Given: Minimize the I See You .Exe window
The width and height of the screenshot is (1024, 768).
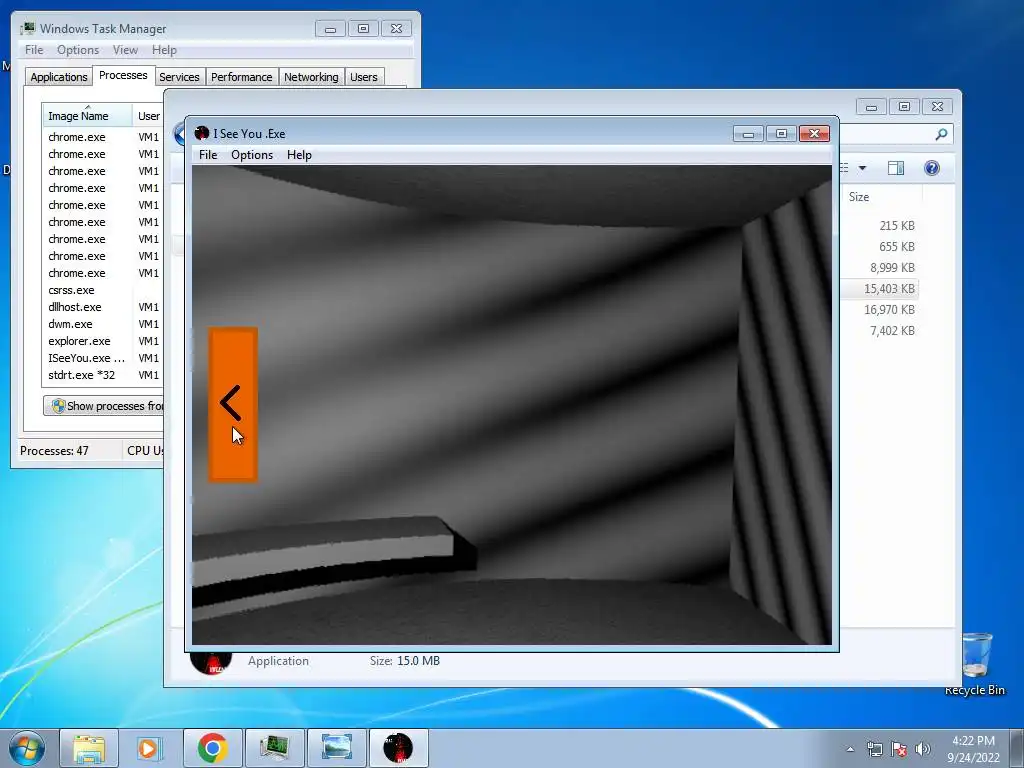Looking at the screenshot, I should coord(748,134).
